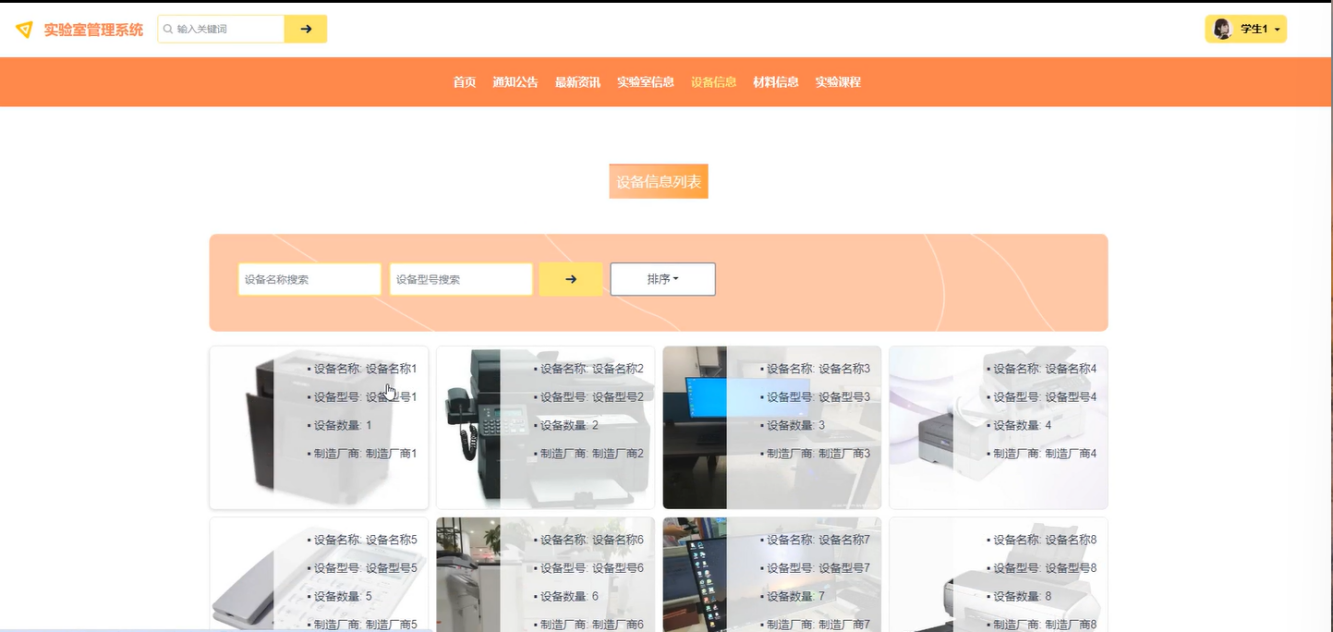Click text 设备型号: 设备型号8
The image size is (1333, 632).
pos(1045,568)
